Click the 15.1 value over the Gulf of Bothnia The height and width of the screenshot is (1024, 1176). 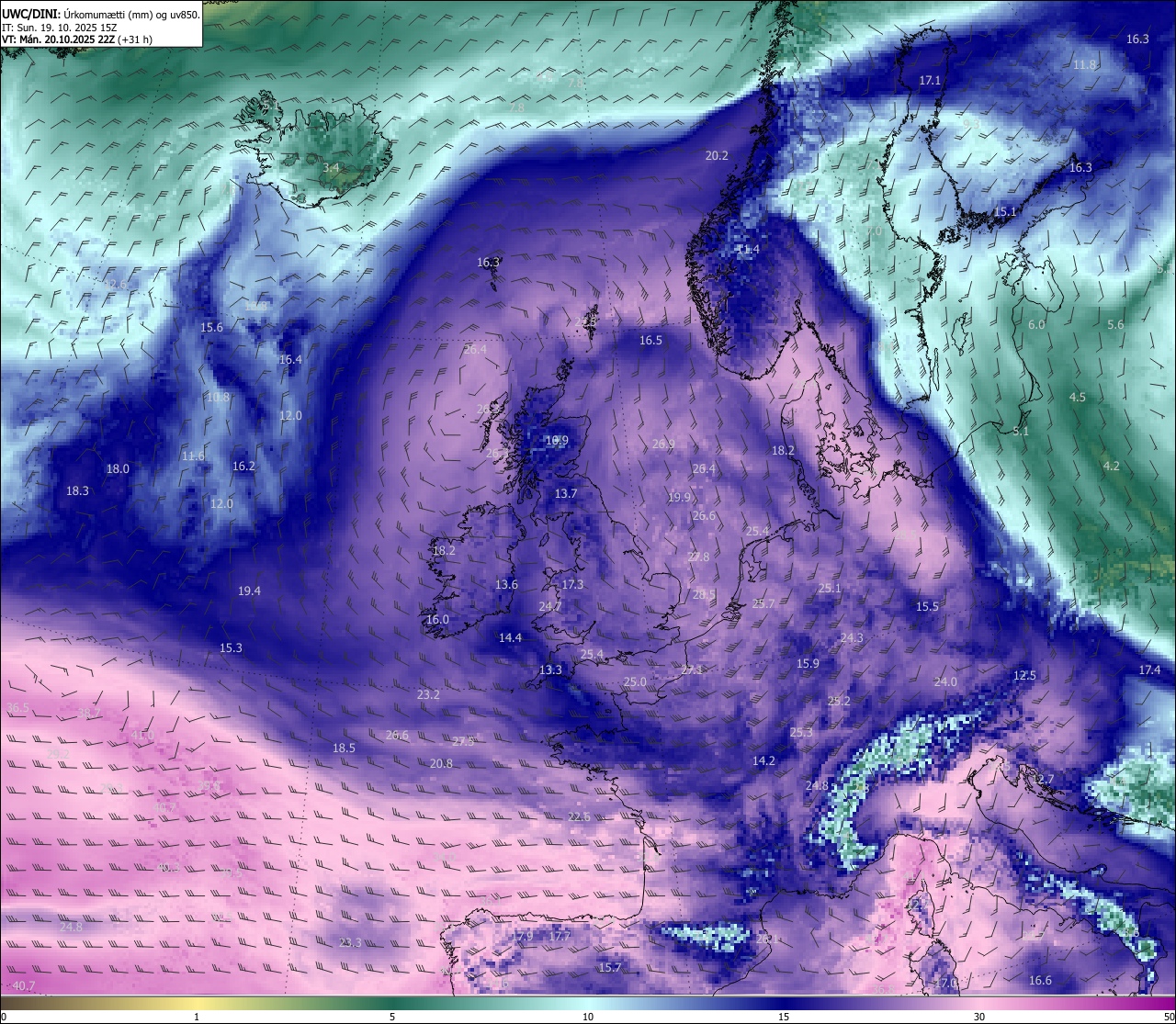tap(1005, 211)
